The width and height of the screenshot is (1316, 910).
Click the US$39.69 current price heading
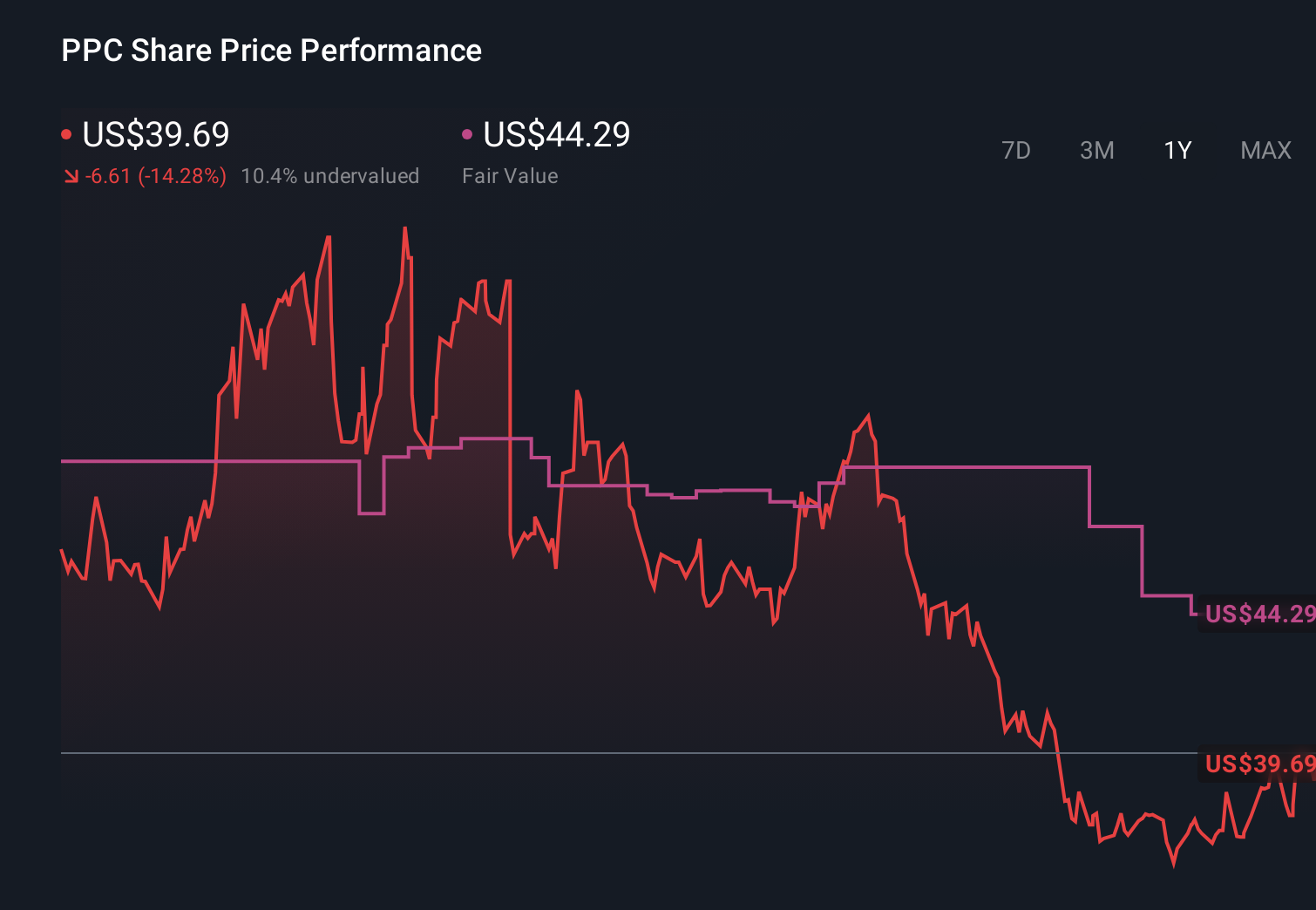[155, 134]
